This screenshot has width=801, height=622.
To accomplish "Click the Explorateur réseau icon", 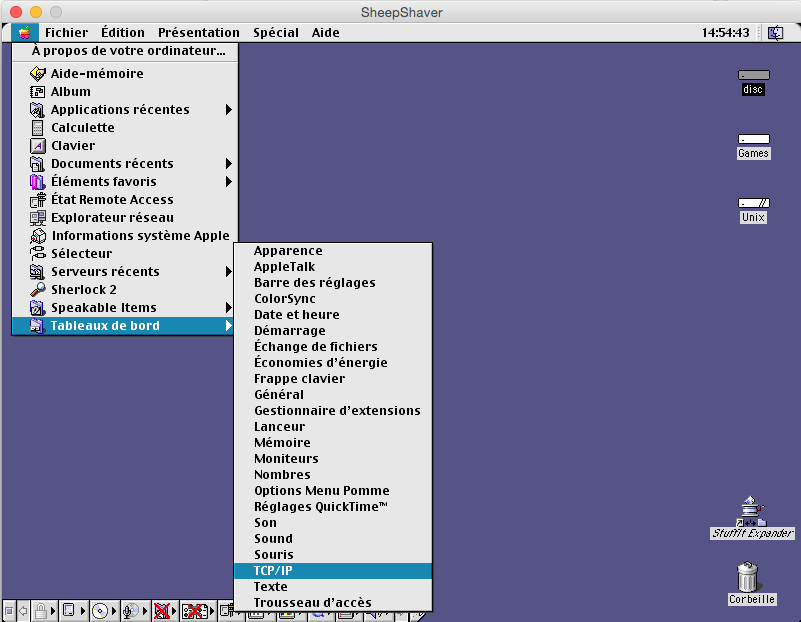I will pyautogui.click(x=37, y=218).
